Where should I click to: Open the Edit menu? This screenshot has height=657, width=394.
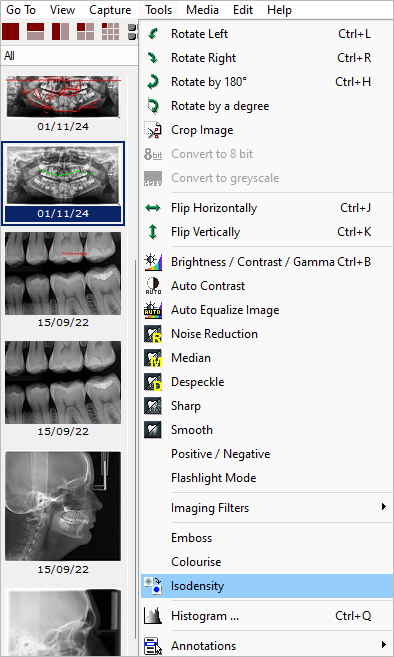[x=243, y=10]
